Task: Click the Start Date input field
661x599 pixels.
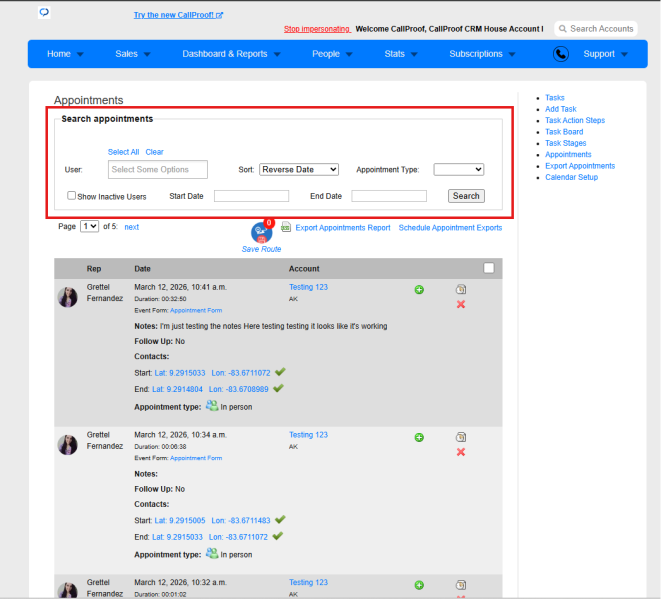Action: 251,196
